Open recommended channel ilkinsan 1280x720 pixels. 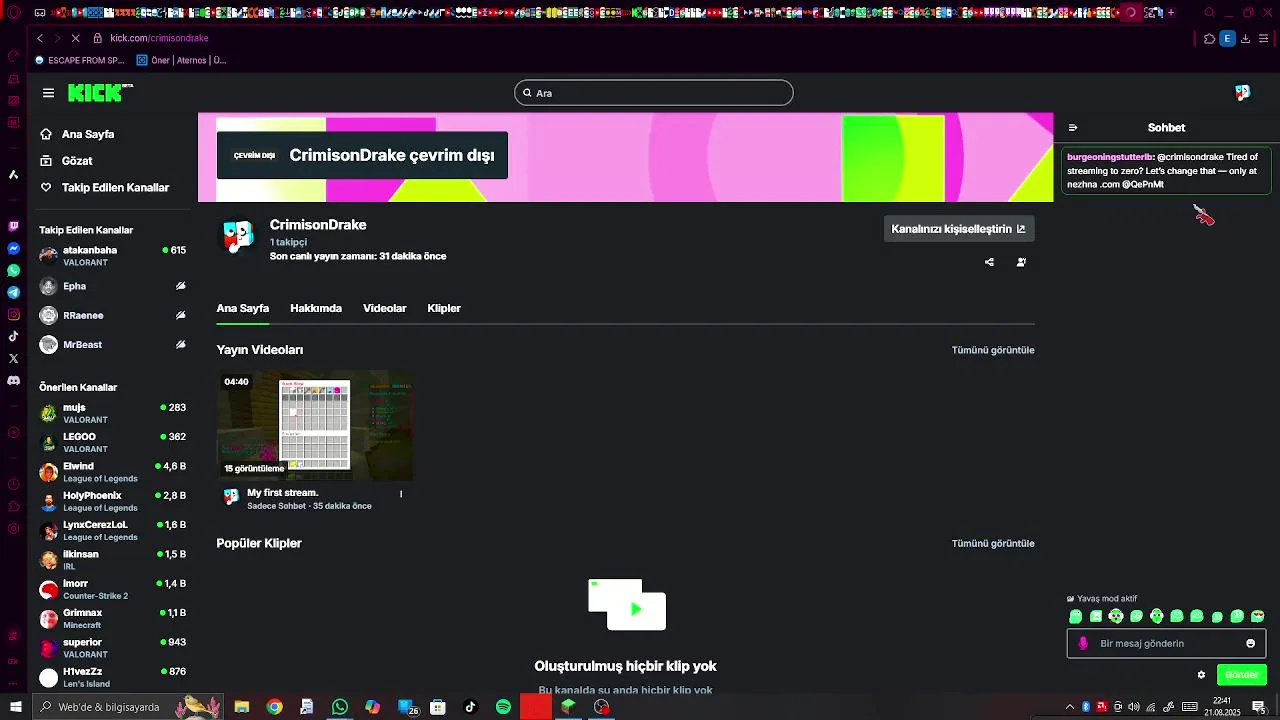click(112, 560)
